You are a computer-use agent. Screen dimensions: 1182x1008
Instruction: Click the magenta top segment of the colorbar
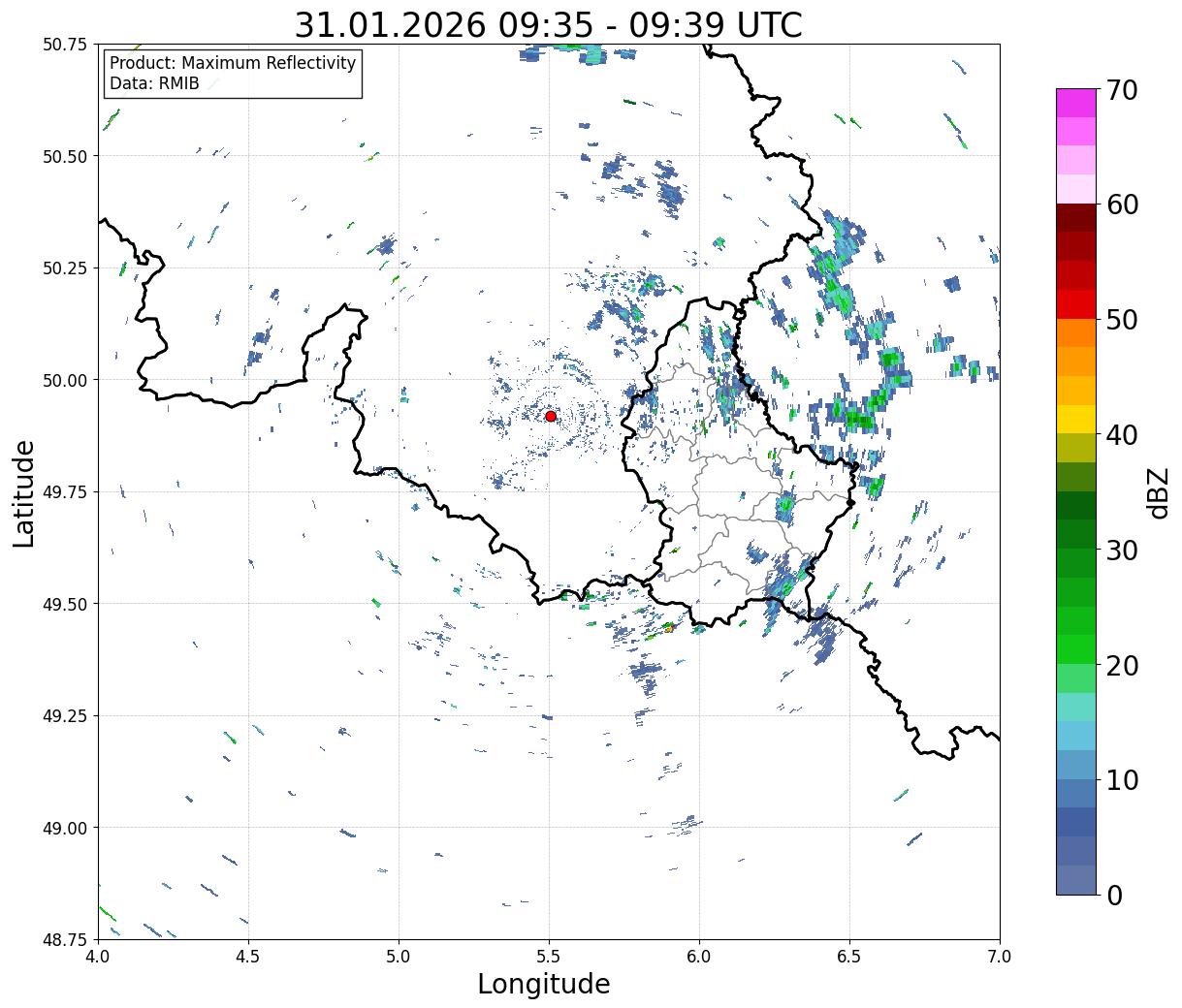(x=1075, y=103)
